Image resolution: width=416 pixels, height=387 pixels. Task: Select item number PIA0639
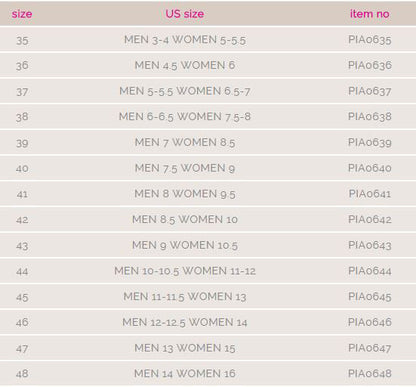point(370,142)
